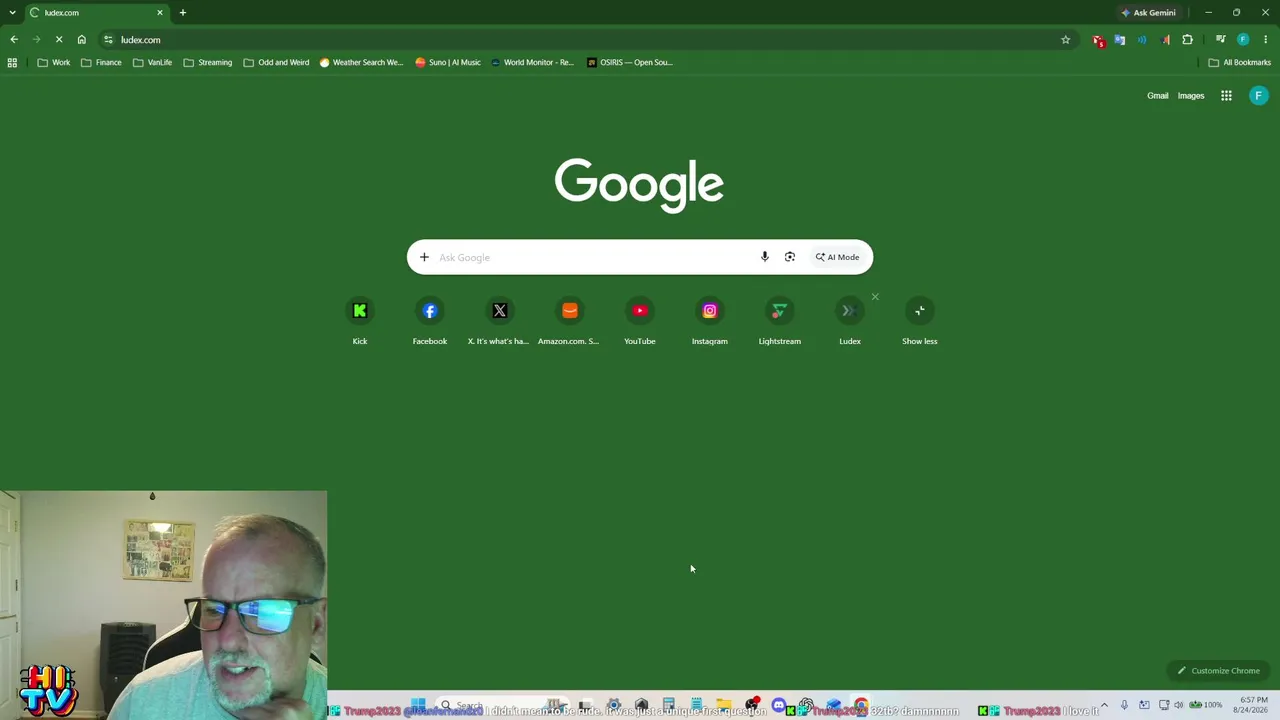Open the Amazon.com shortcut tile
Screen dimensions: 1280x720
(570, 321)
